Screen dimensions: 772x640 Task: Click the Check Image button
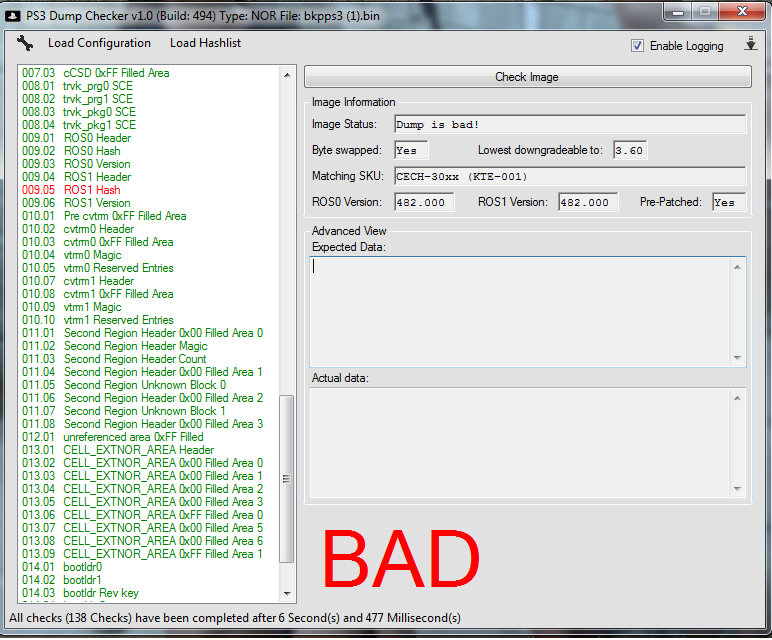(527, 77)
